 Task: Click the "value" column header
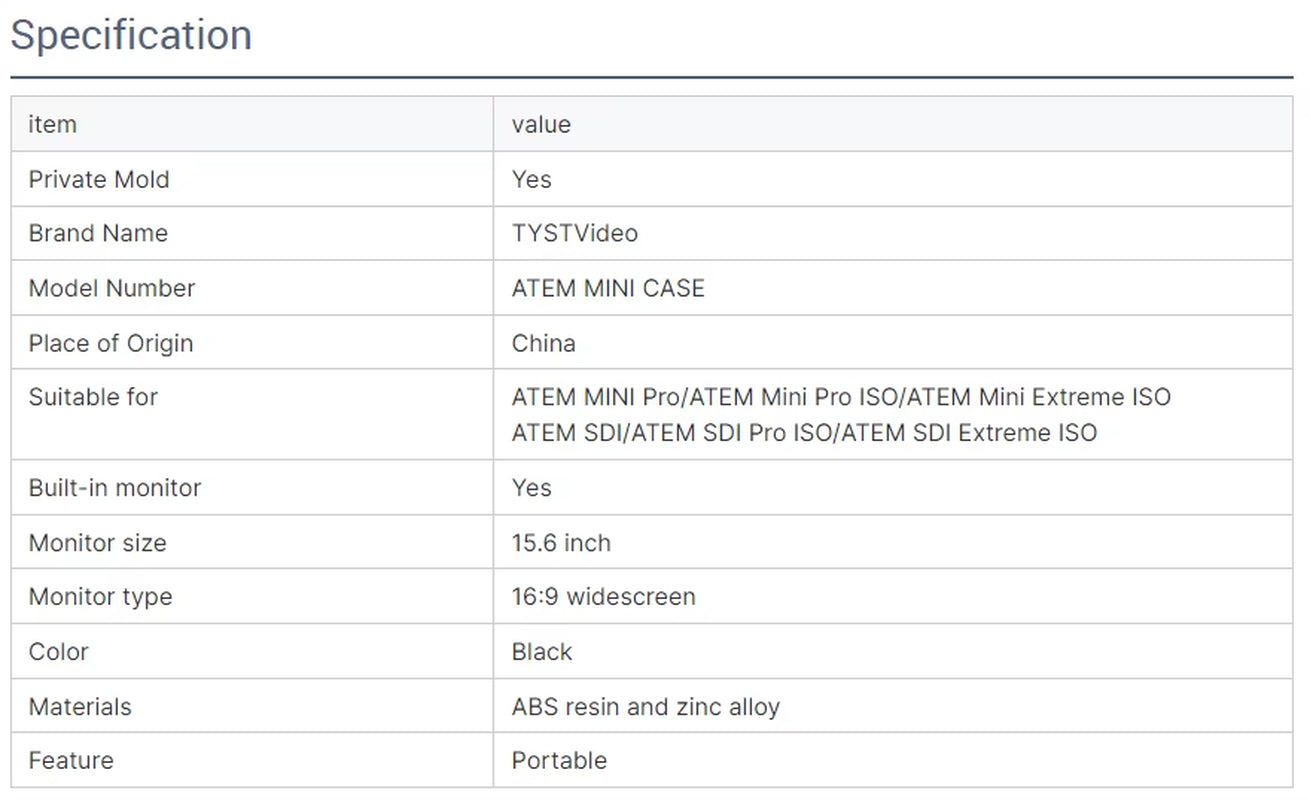click(541, 125)
